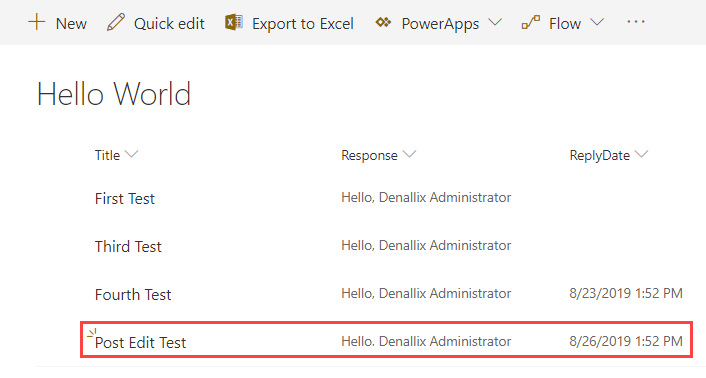
Task: Open the Flow menu label
Action: coord(565,23)
